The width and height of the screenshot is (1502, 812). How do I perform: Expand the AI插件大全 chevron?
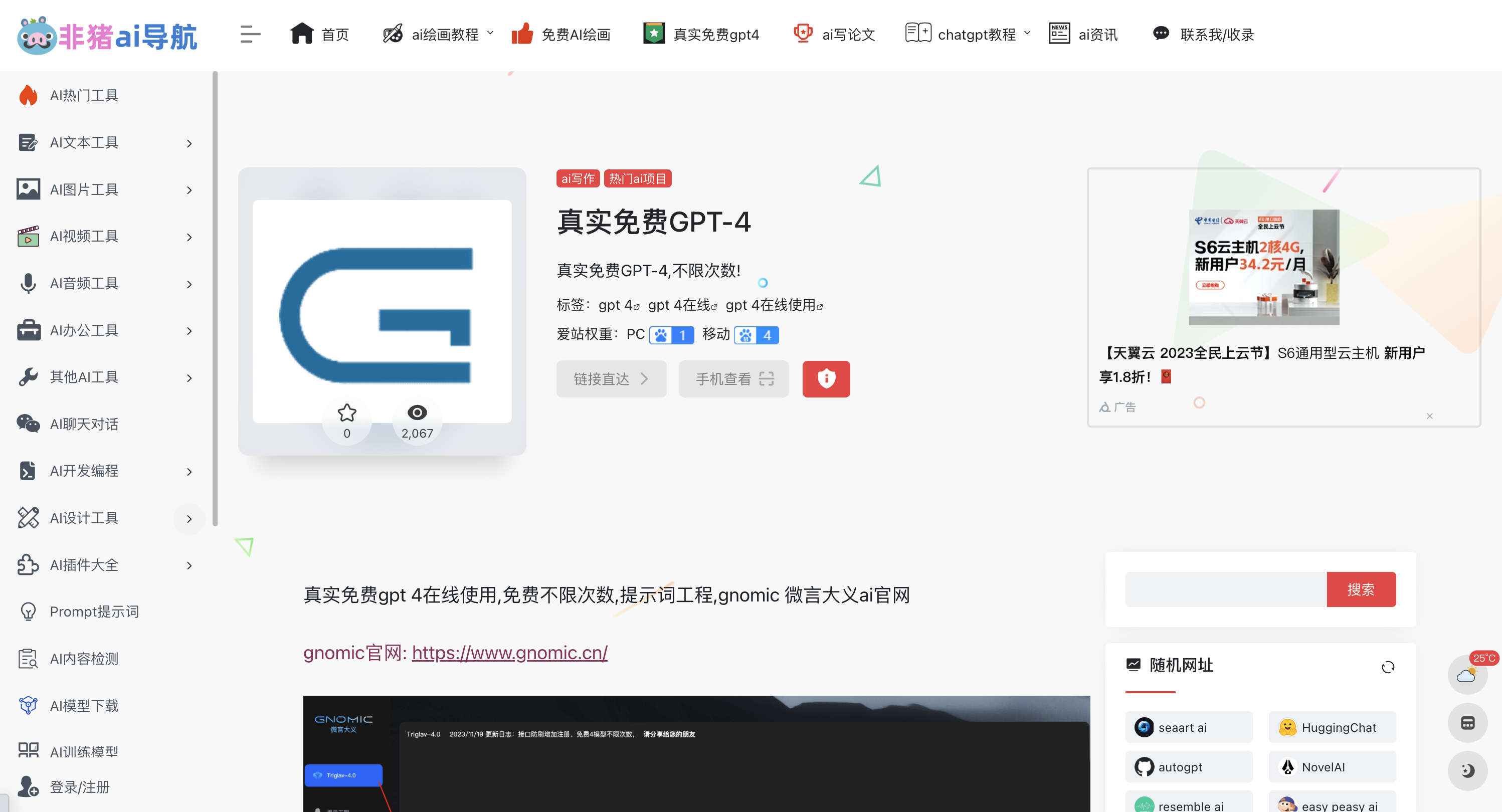190,566
